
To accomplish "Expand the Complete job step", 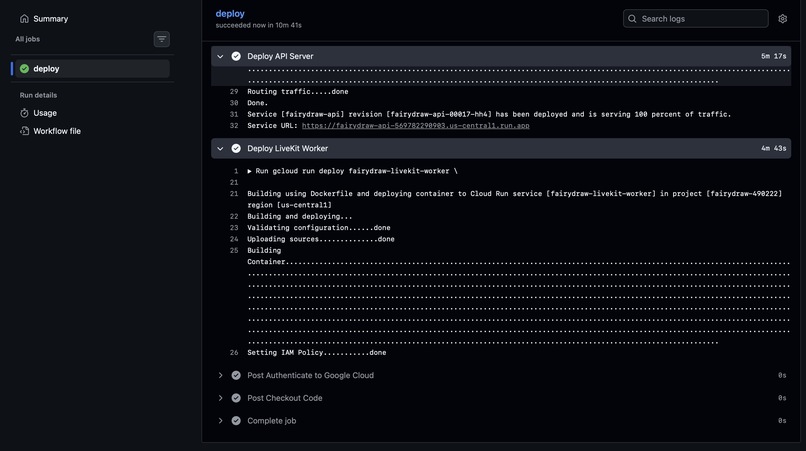I will [x=220, y=421].
